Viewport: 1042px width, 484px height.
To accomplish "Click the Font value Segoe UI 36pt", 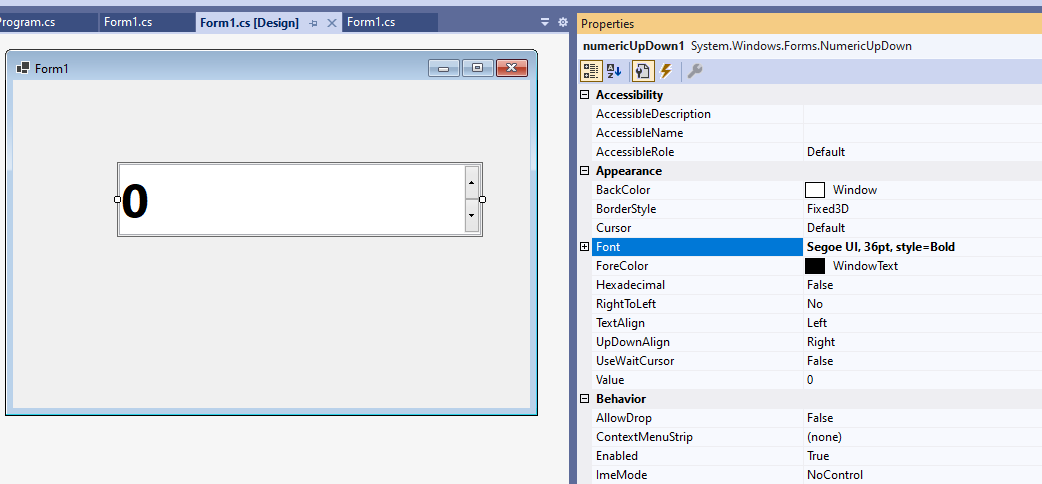I will (x=881, y=247).
